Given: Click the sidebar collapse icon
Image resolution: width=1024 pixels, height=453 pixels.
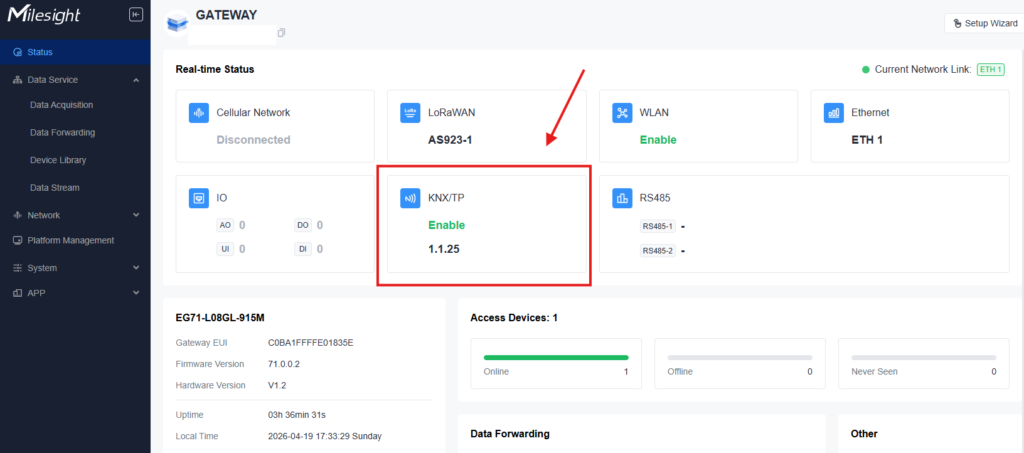Looking at the screenshot, I should coord(136,16).
